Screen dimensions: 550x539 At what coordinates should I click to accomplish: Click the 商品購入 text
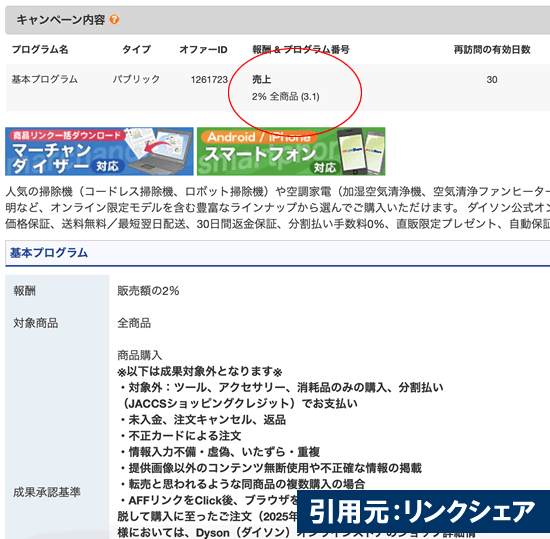(140, 355)
